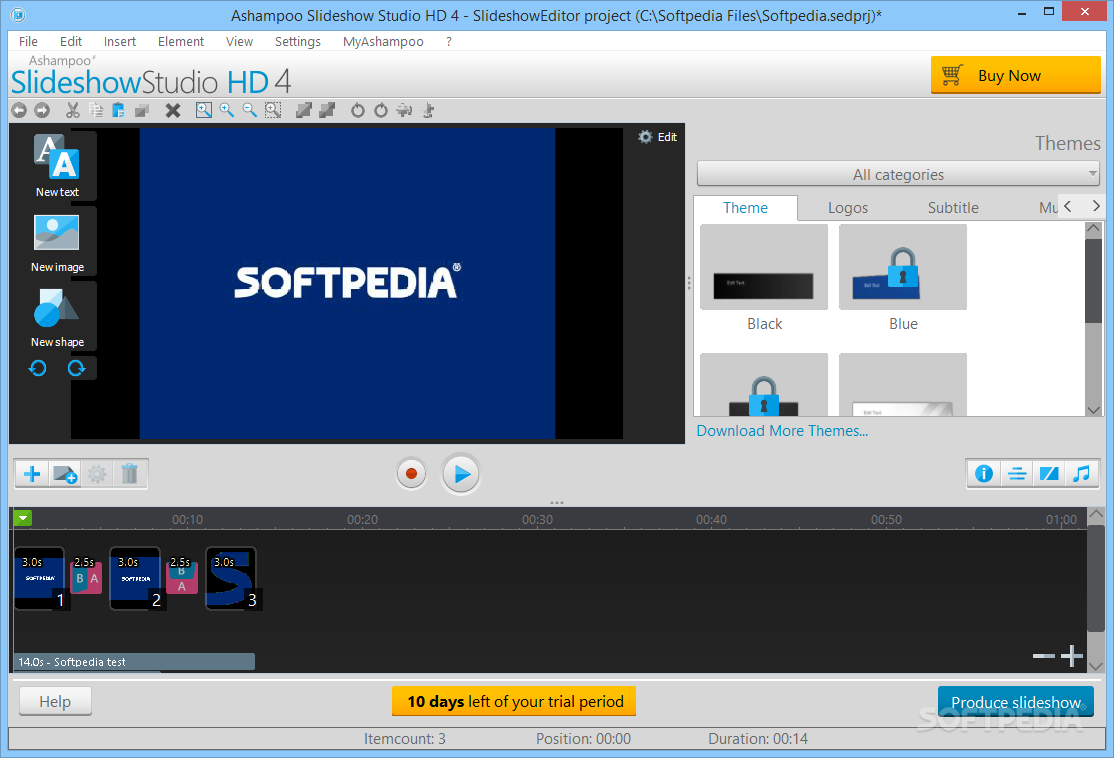Zoom out with the minus magnifier

[x=249, y=110]
